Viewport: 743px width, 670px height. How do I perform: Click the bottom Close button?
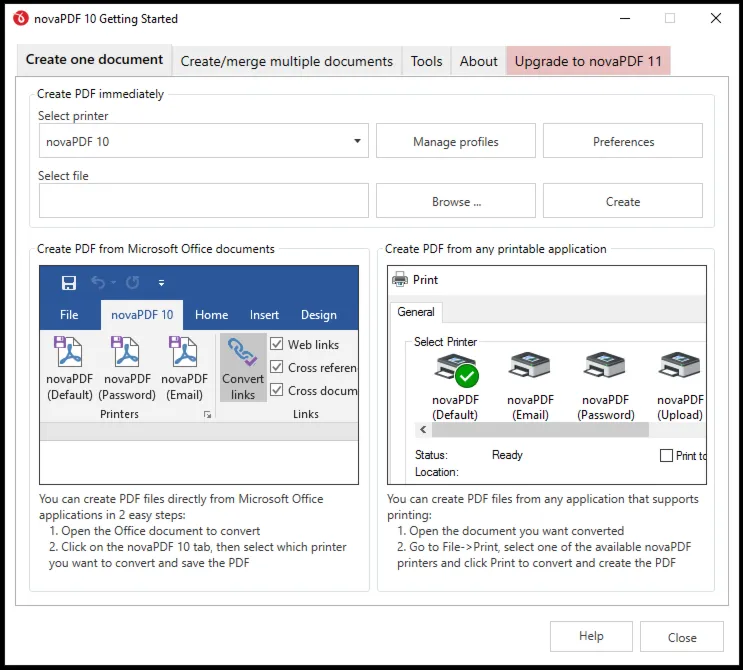tap(682, 637)
